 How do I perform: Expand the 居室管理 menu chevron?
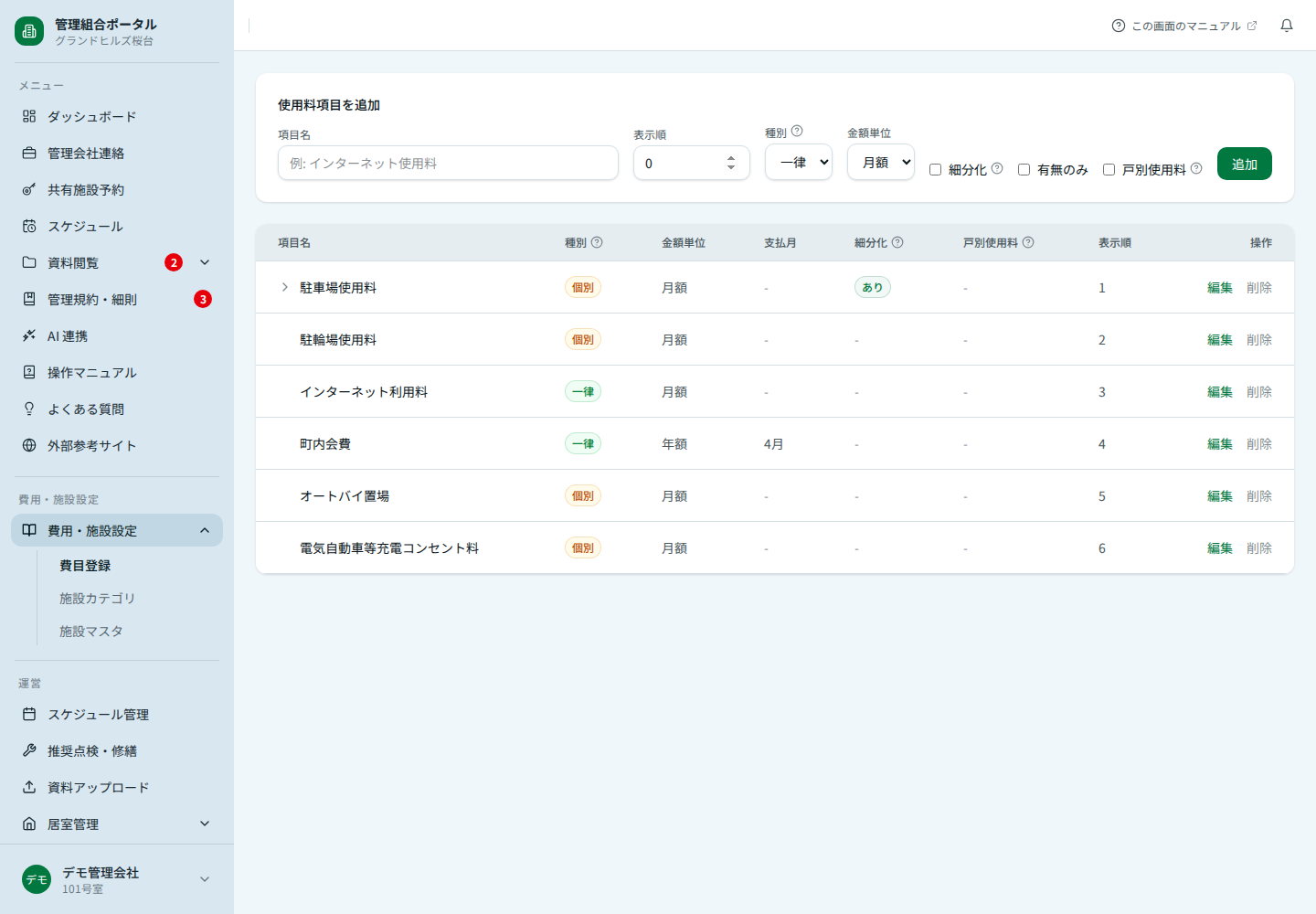click(x=205, y=824)
